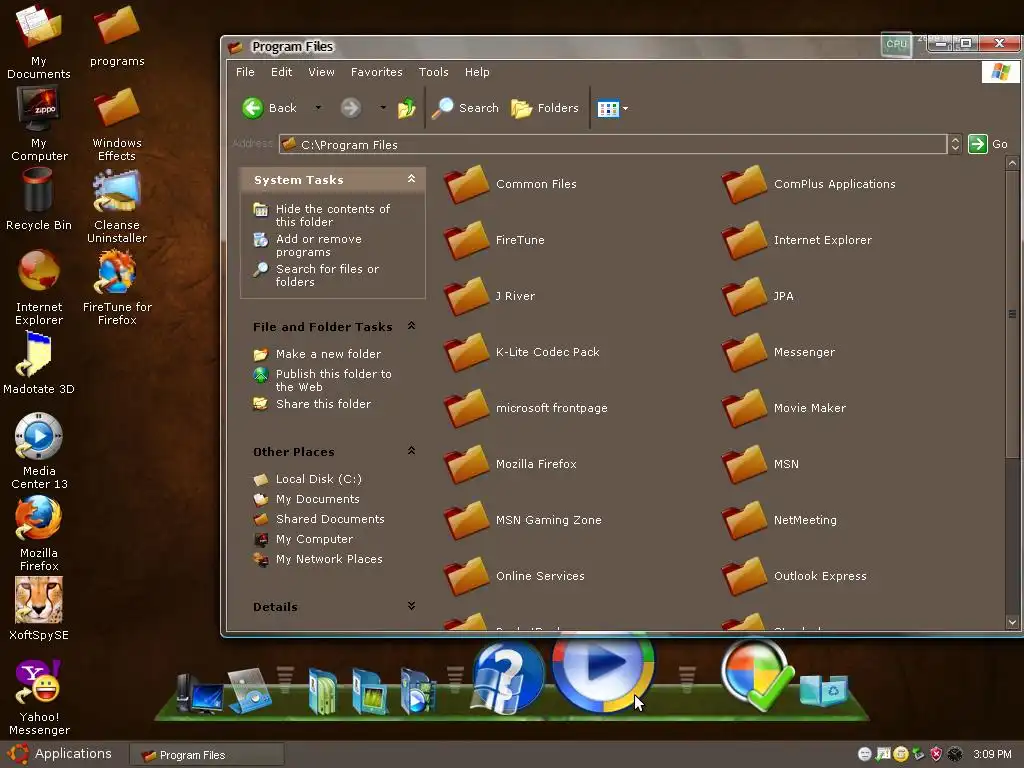The image size is (1024, 768).
Task: Expand the Details panel
Action: pyautogui.click(x=411, y=605)
